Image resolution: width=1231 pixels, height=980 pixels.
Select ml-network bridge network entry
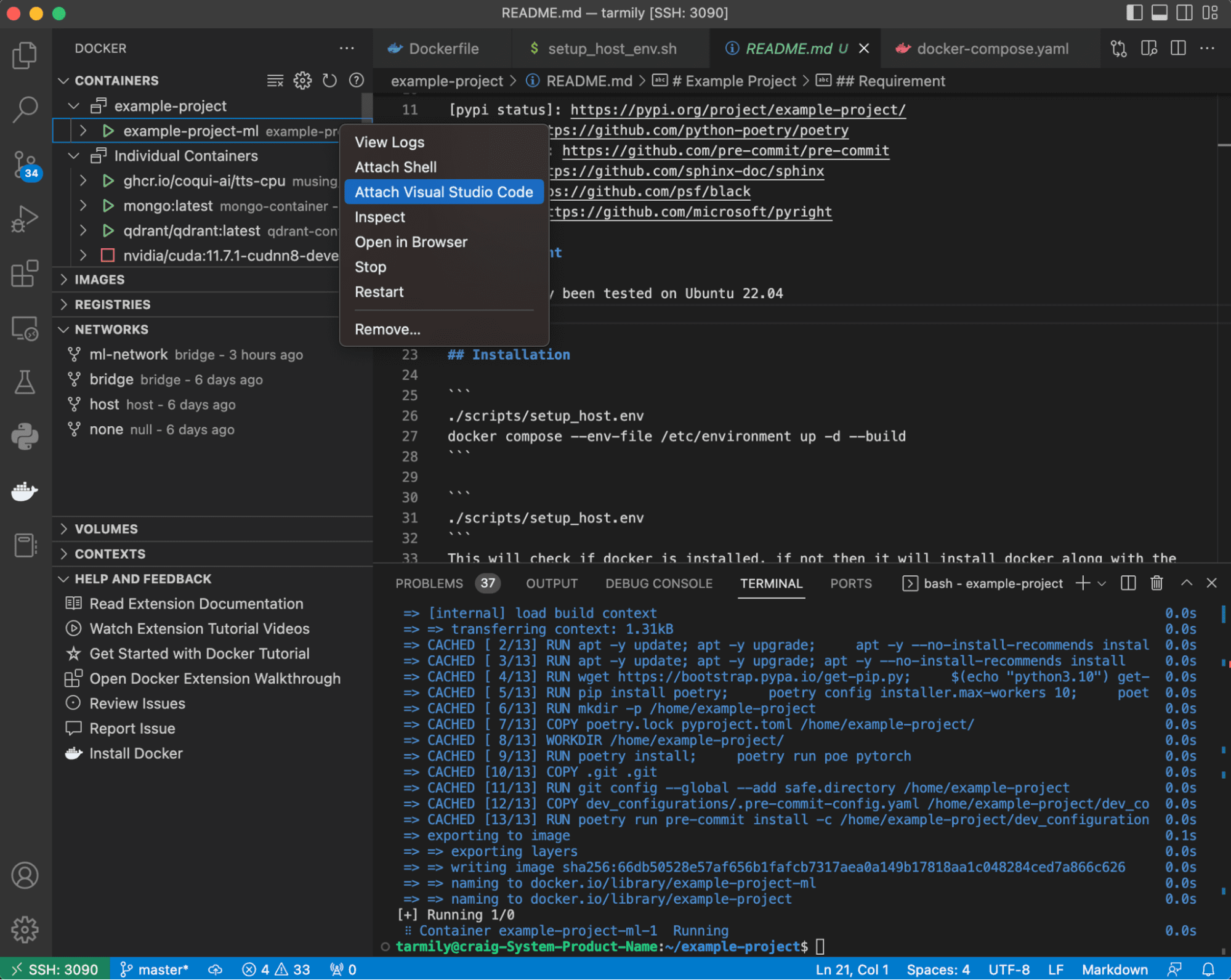coord(128,355)
